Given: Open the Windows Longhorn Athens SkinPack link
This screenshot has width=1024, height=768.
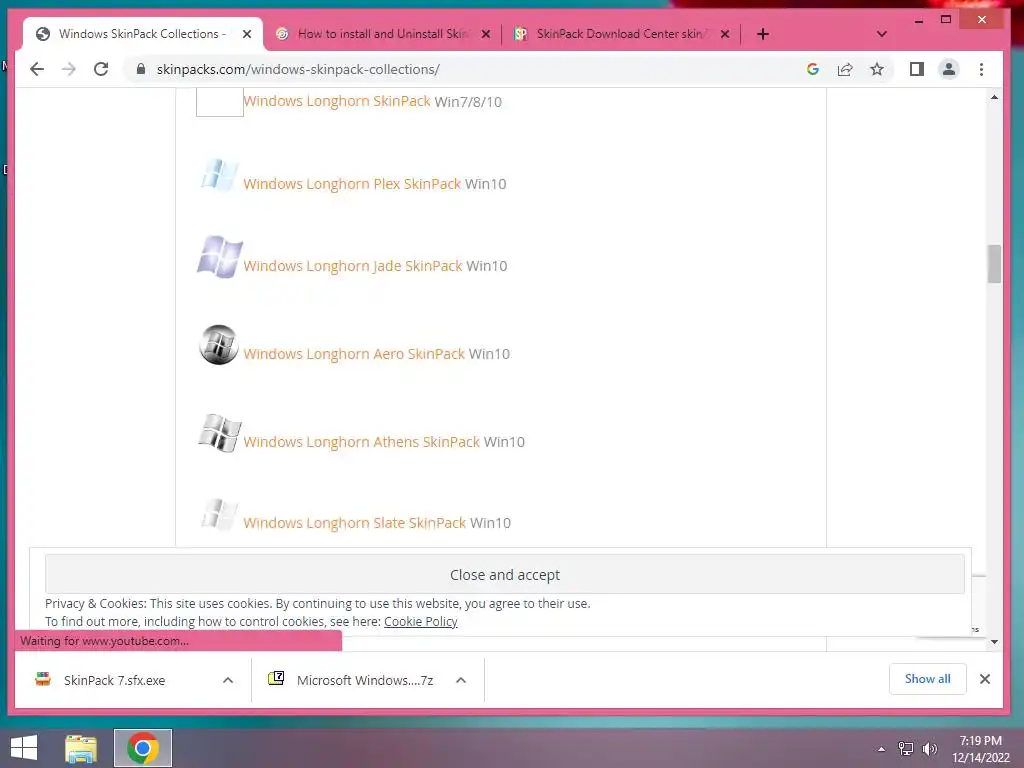Looking at the screenshot, I should [362, 442].
